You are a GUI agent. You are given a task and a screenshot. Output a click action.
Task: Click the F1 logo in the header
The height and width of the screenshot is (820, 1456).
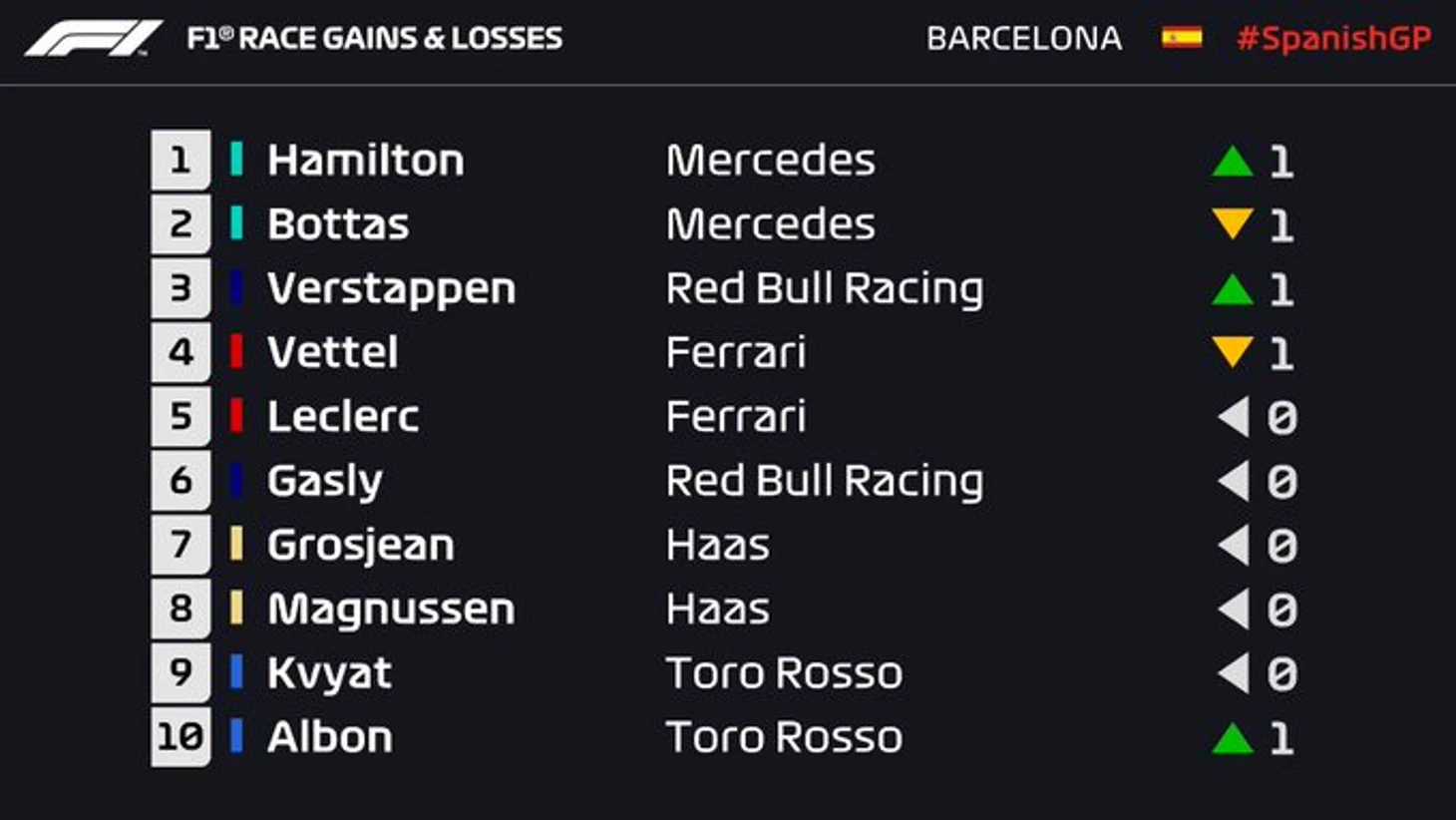coord(94,39)
